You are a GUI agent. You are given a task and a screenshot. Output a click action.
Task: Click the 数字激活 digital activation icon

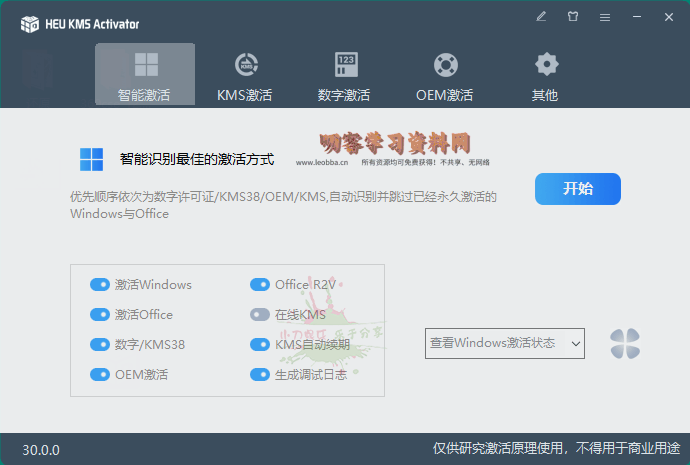click(345, 65)
